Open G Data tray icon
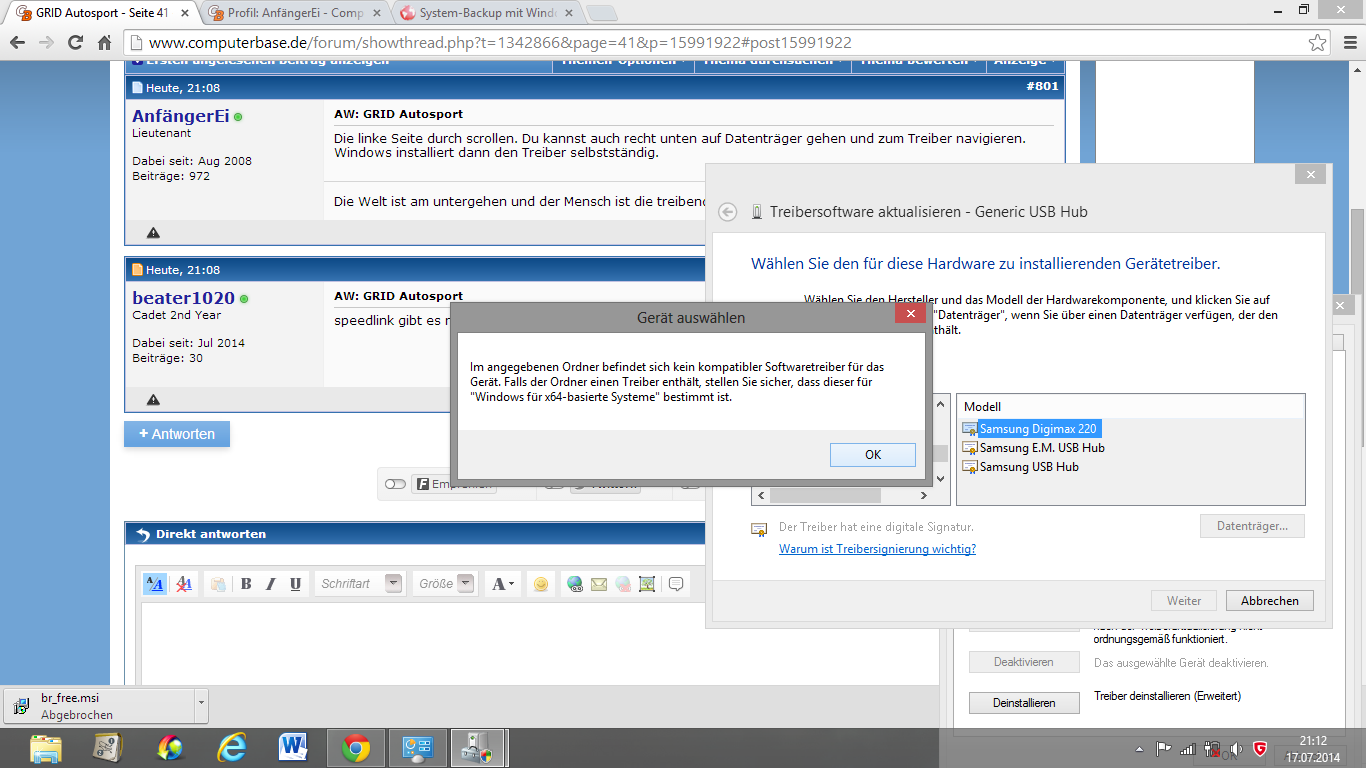 click(x=1260, y=748)
